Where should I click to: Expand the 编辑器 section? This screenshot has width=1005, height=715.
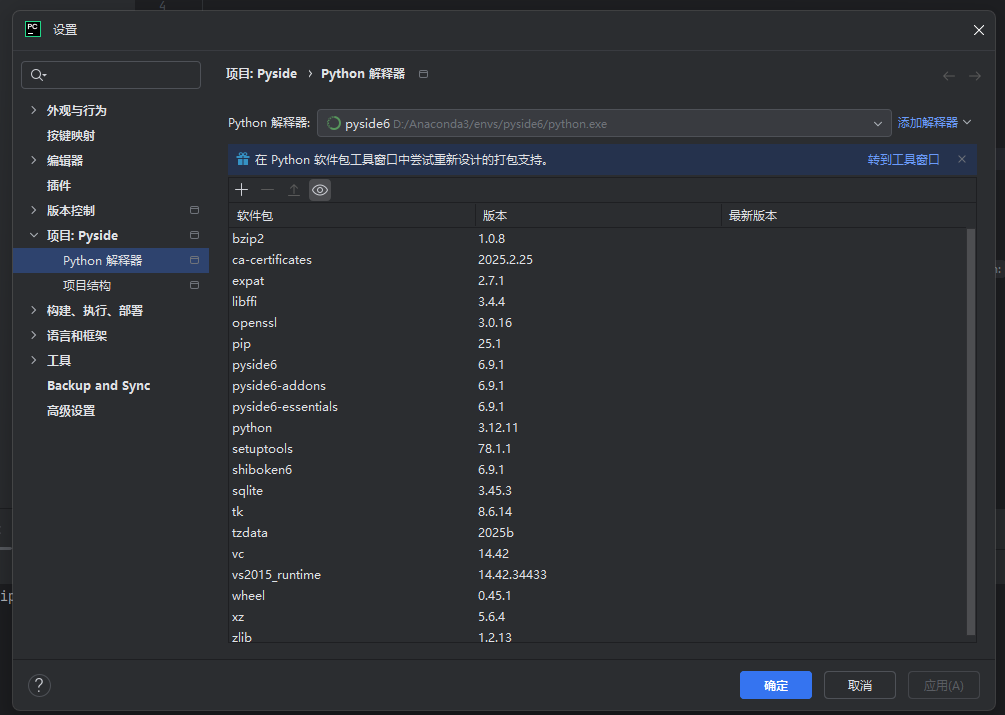33,160
